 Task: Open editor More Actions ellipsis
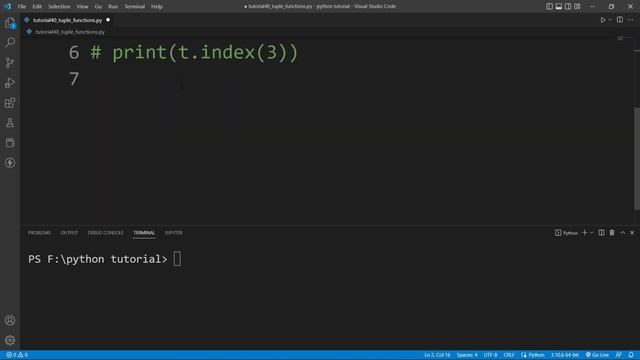pos(631,20)
